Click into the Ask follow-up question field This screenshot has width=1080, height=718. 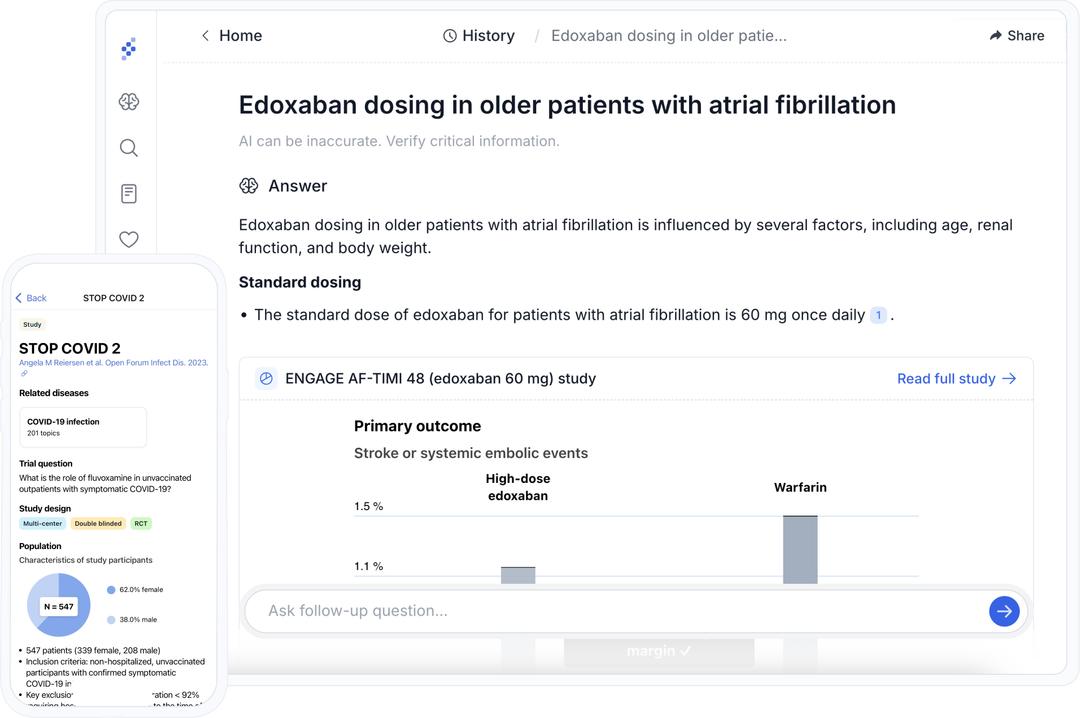coord(610,611)
